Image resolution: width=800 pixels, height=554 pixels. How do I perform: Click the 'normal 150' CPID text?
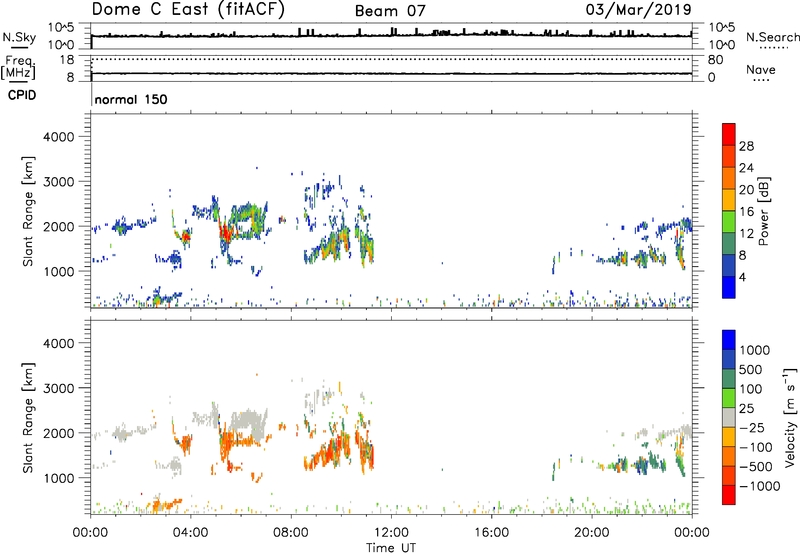pyautogui.click(x=131, y=99)
